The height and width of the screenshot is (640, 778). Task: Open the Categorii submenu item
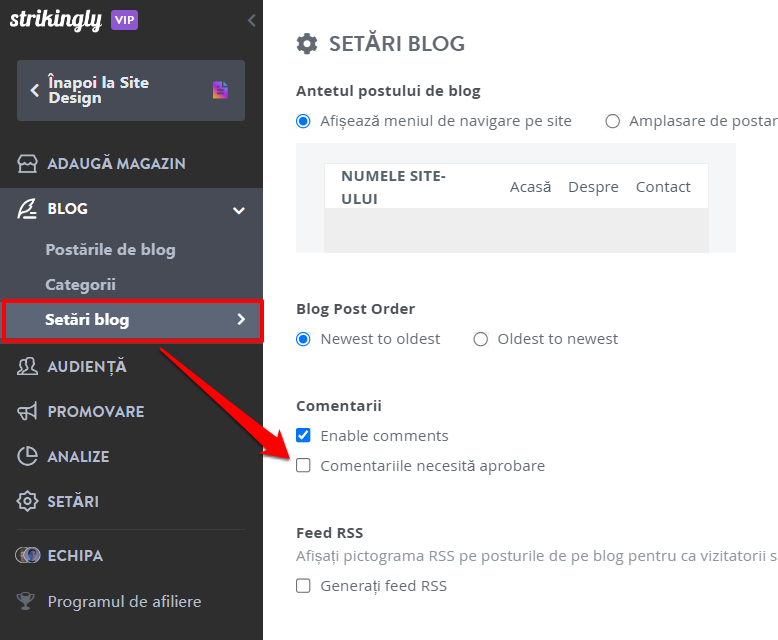coord(80,285)
